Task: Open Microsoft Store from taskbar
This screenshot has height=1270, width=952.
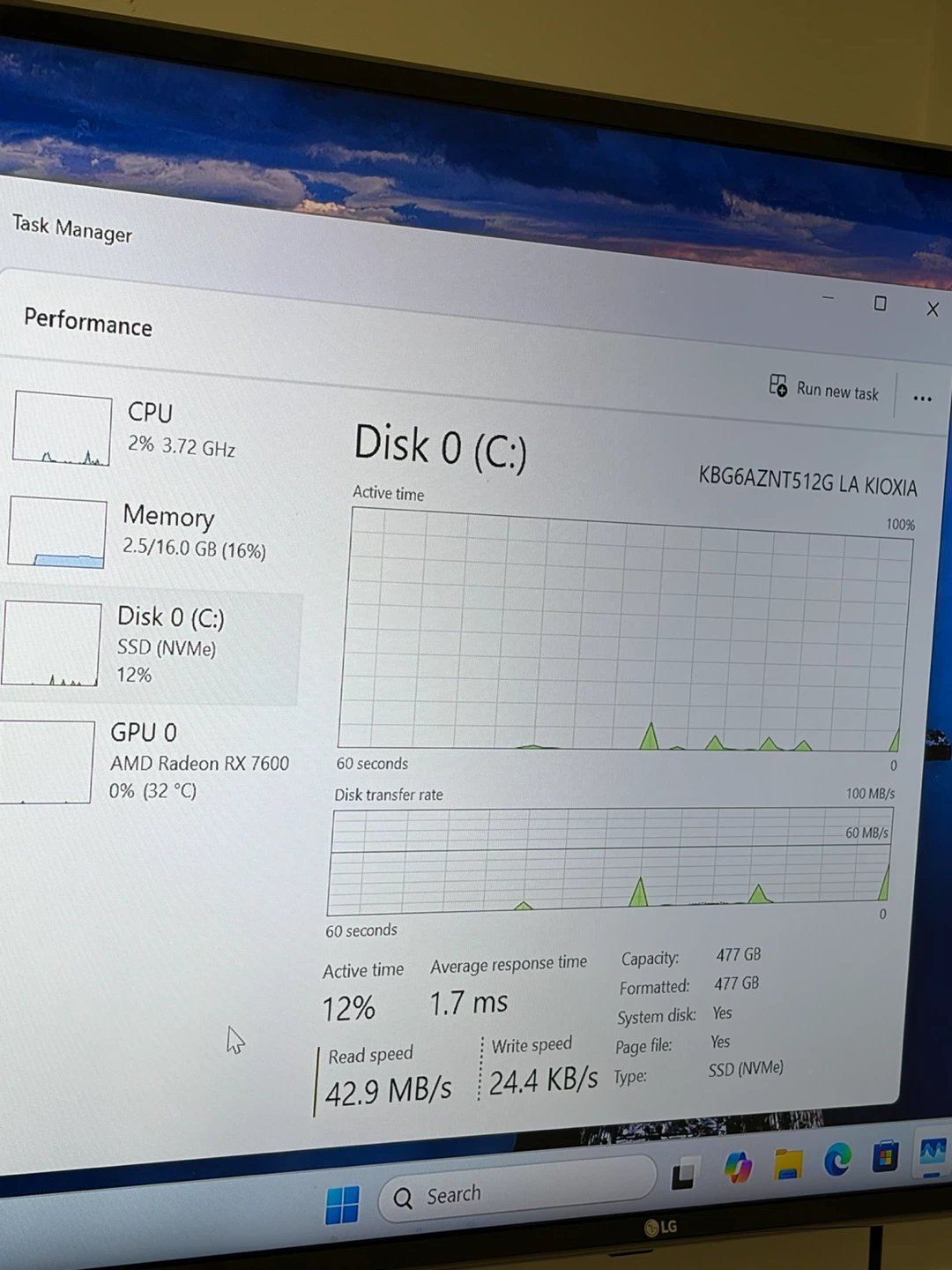Action: pyautogui.click(x=885, y=1155)
